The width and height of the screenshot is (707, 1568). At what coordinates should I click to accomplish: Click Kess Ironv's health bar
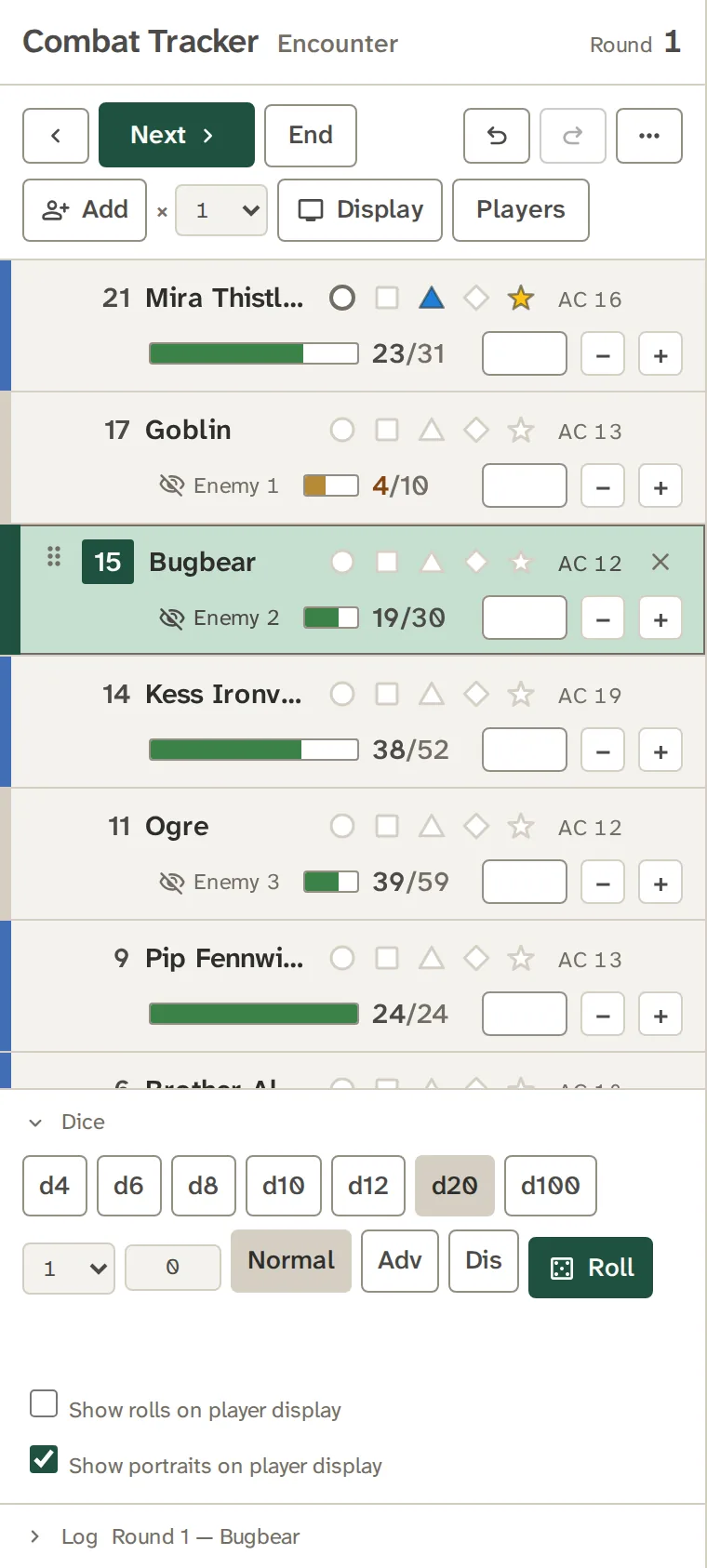click(x=254, y=750)
